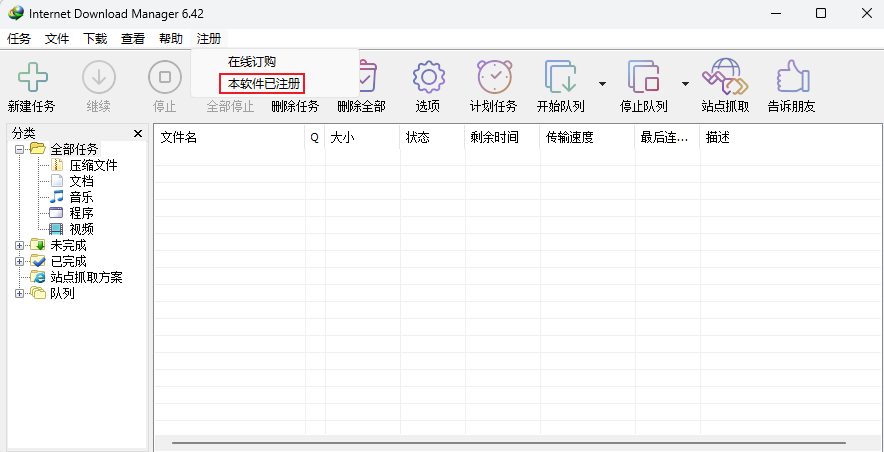Click the Resume (继续) download arrow icon

point(99,77)
